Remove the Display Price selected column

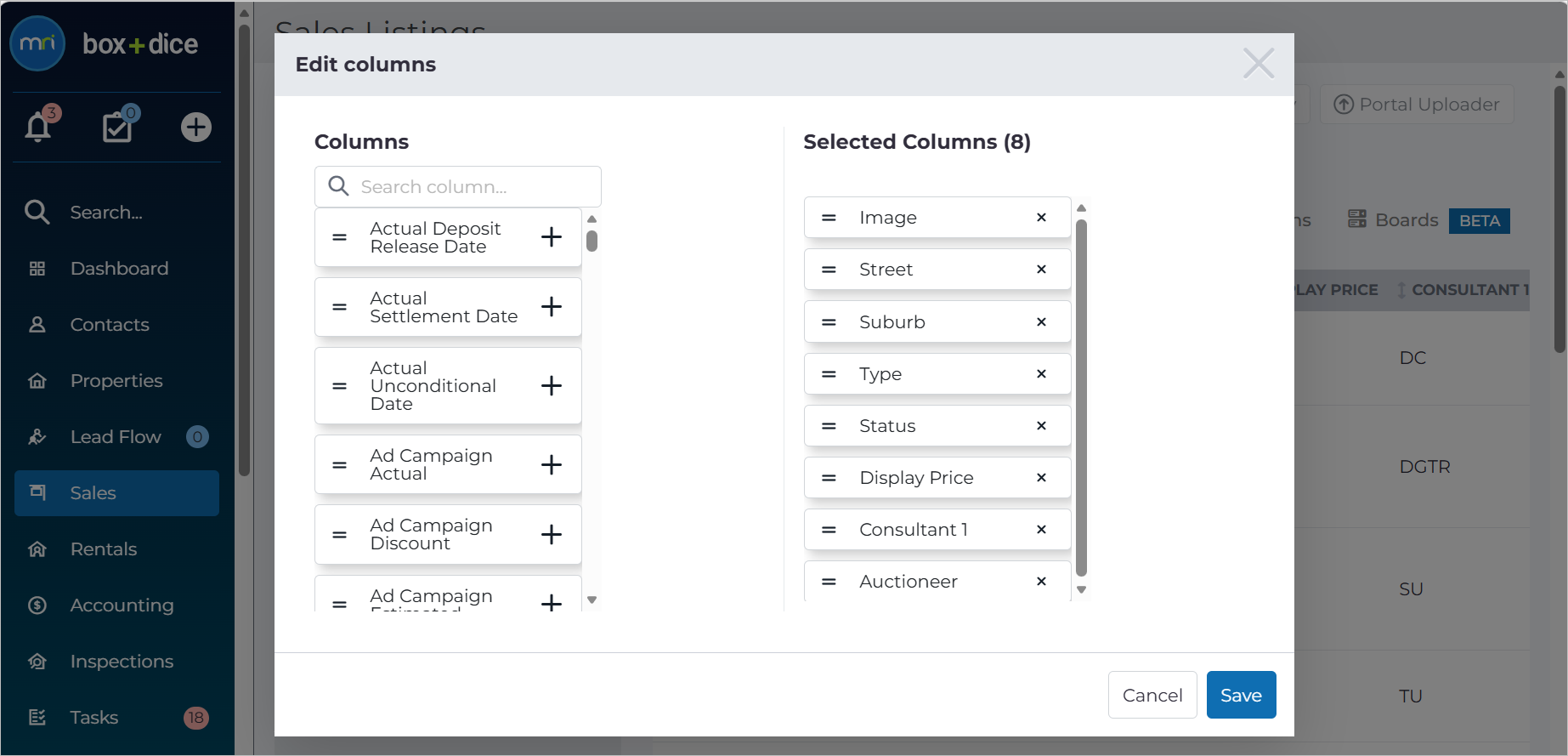click(1041, 478)
